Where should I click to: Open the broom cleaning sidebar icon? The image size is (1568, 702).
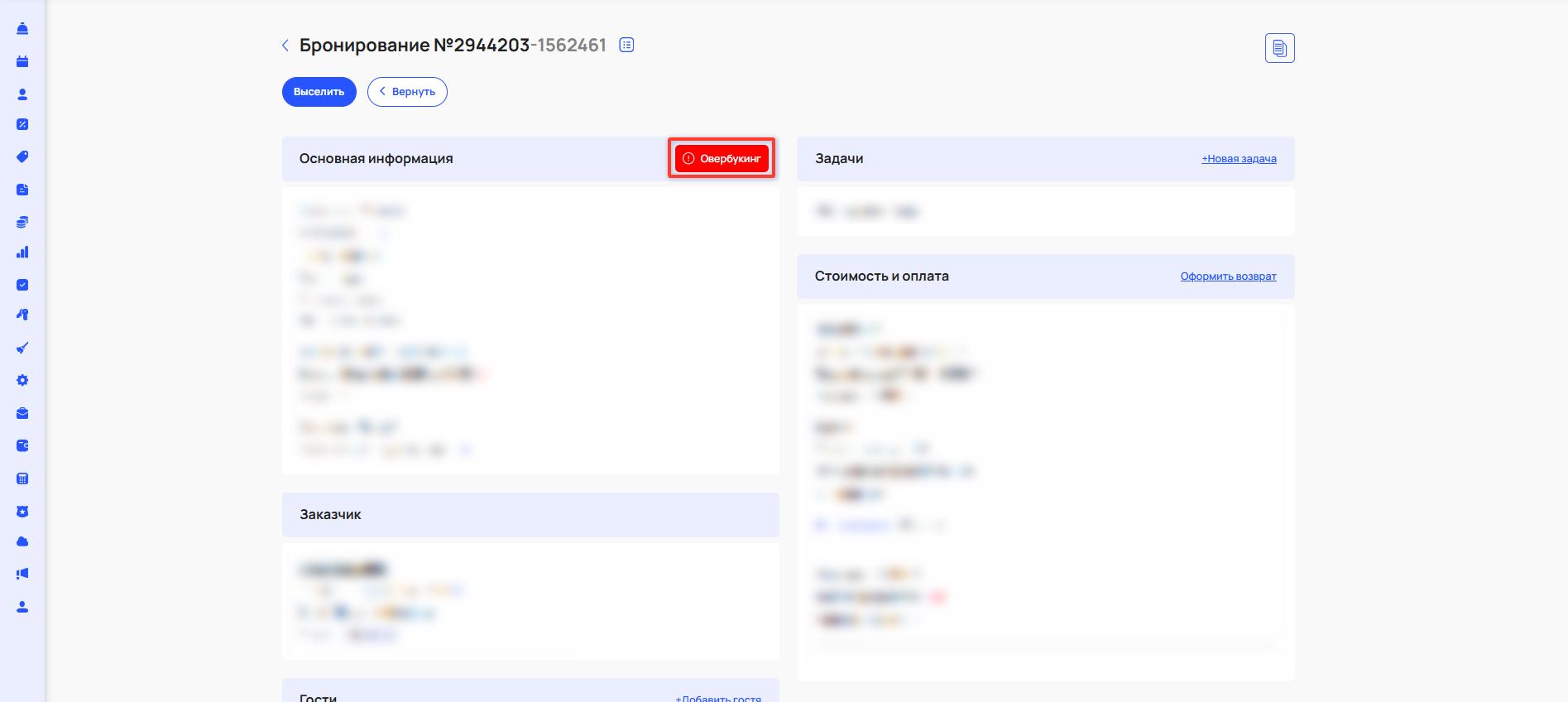pyautogui.click(x=22, y=348)
